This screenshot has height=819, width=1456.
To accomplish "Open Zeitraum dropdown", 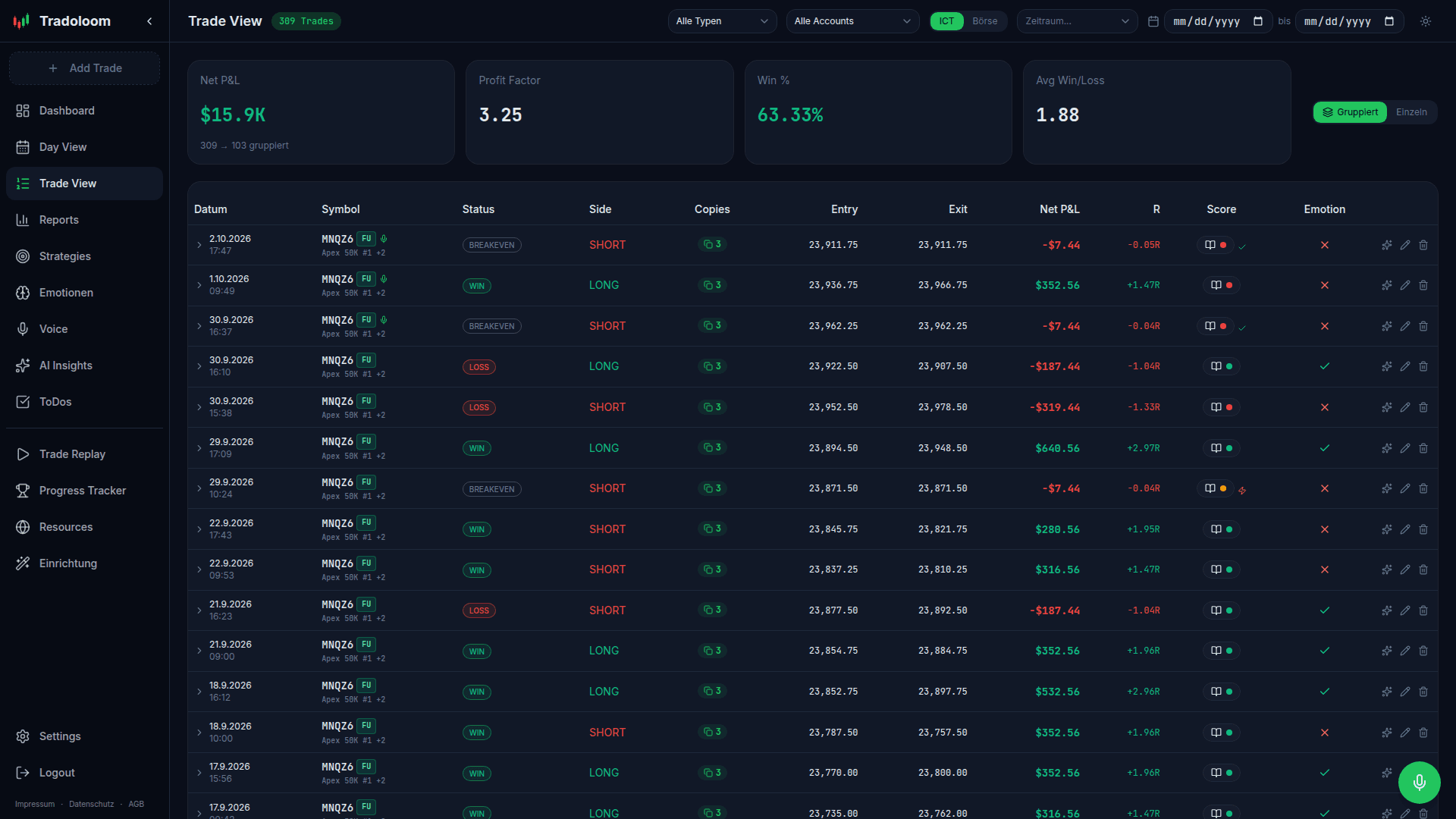I will pos(1077,21).
